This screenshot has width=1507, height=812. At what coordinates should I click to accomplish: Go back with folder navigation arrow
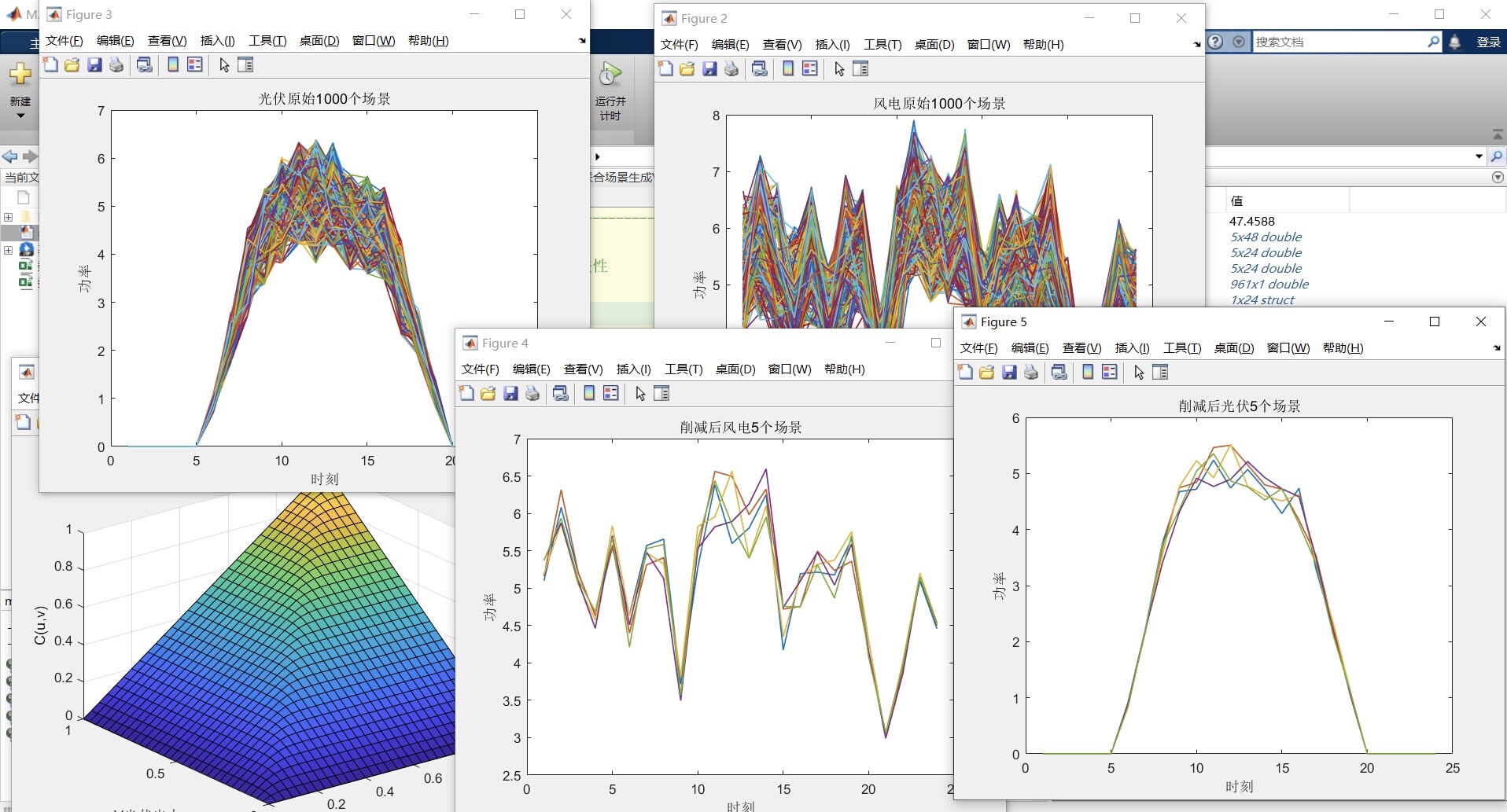click(x=9, y=156)
